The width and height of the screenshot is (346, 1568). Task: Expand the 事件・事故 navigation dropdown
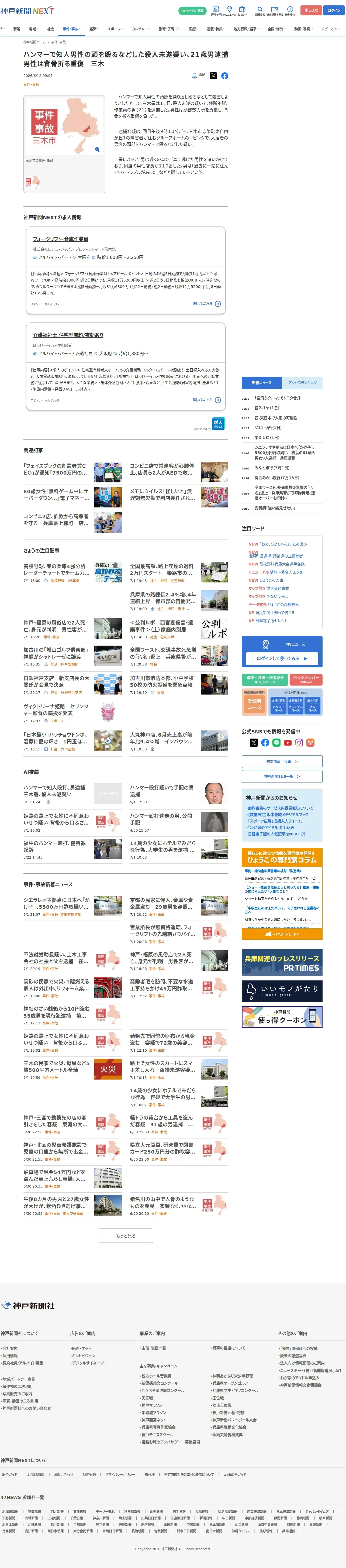(x=72, y=29)
